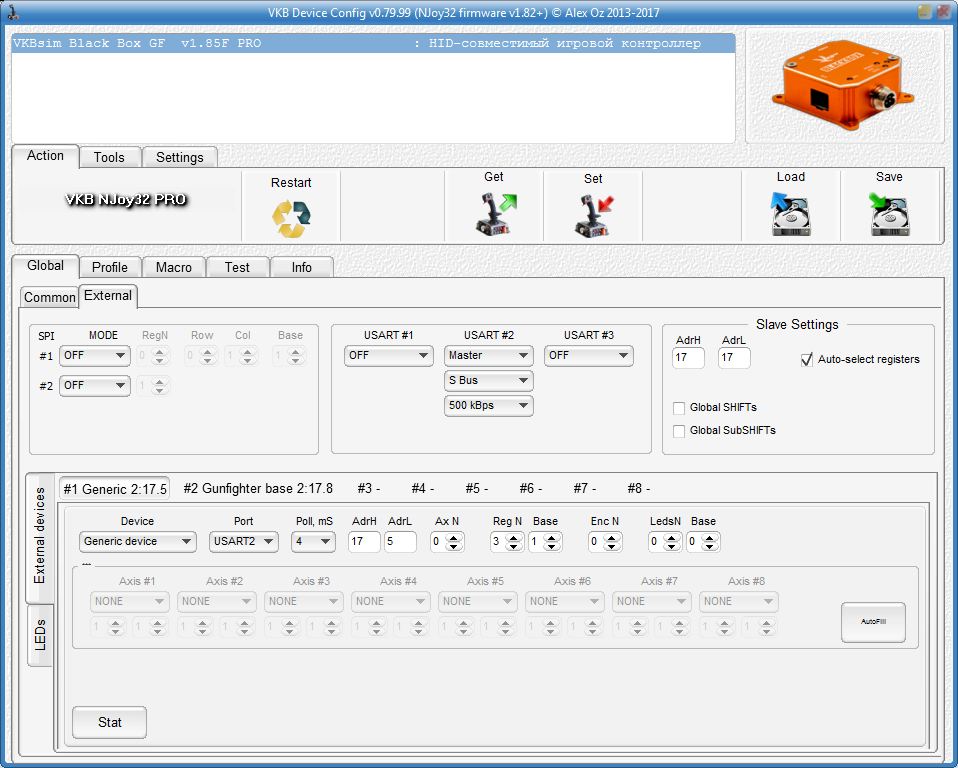Image resolution: width=958 pixels, height=768 pixels.
Task: Switch to the Info tab
Action: pos(302,267)
